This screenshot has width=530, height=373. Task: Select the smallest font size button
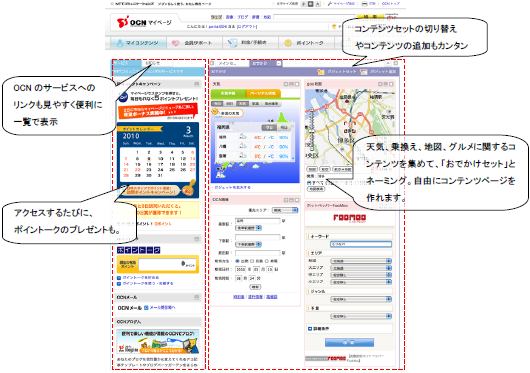click(x=304, y=4)
